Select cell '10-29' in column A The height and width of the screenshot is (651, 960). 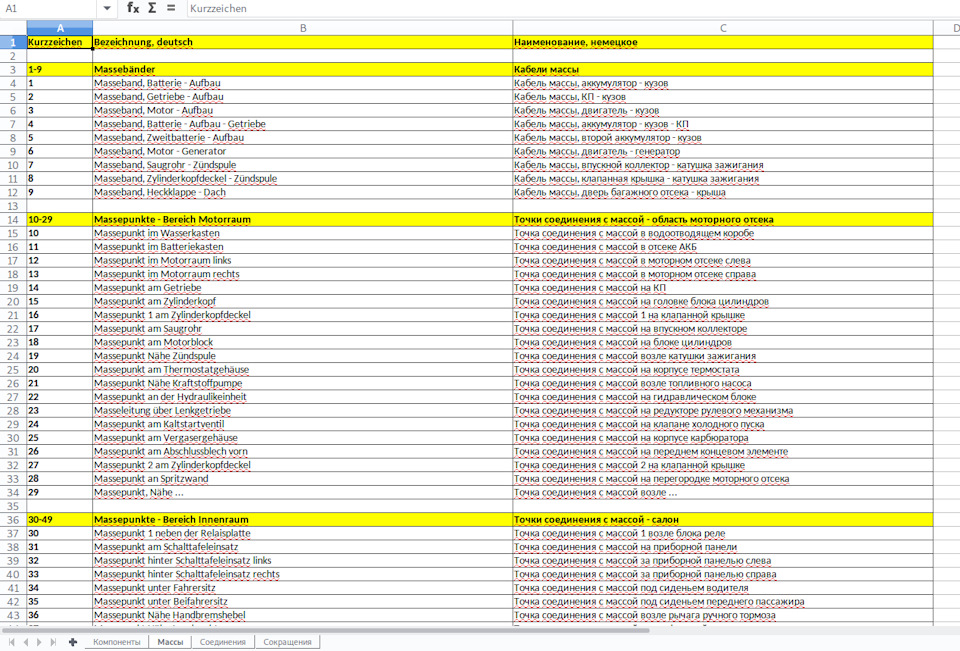[x=60, y=219]
